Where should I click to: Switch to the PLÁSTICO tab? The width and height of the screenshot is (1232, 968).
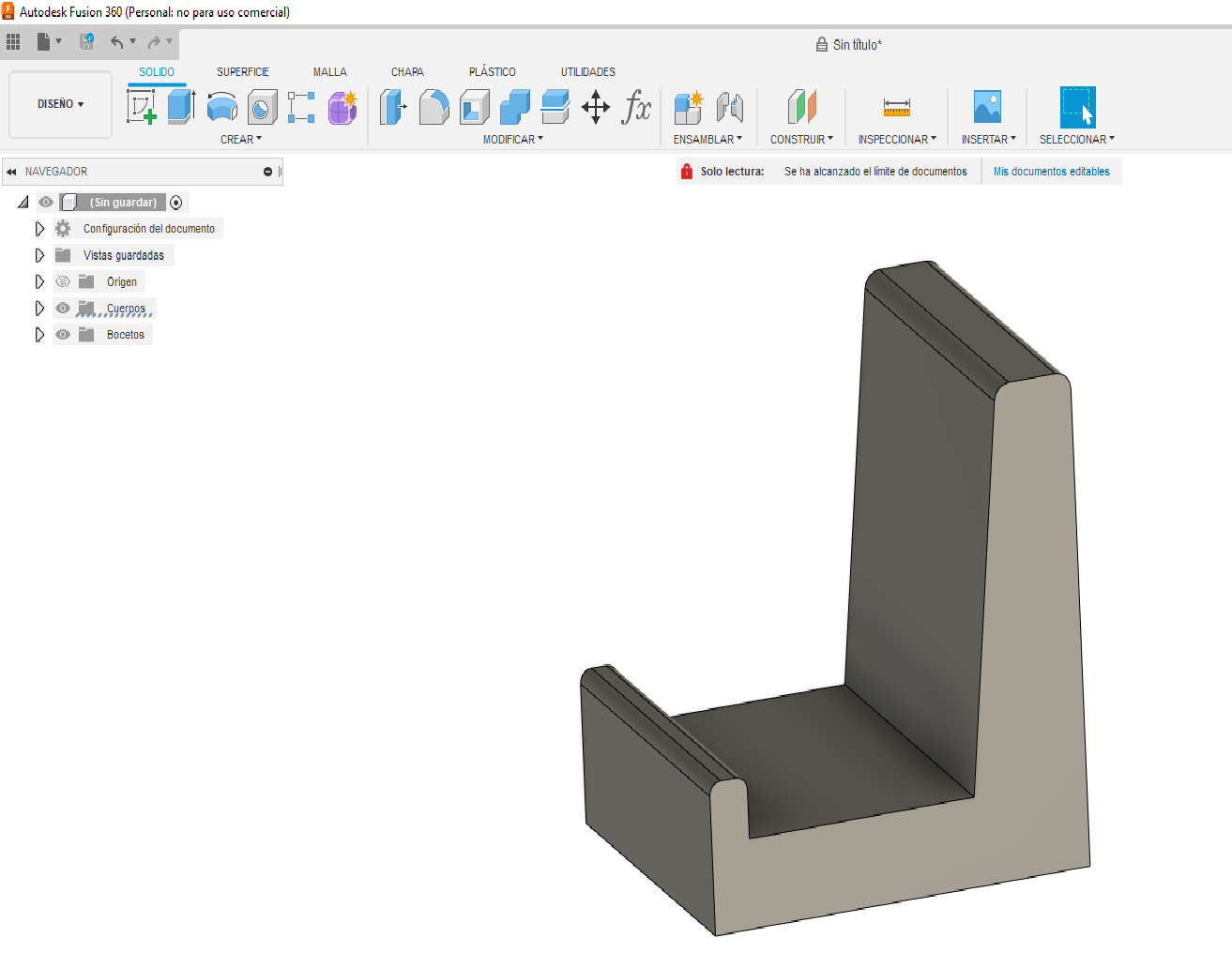point(493,72)
